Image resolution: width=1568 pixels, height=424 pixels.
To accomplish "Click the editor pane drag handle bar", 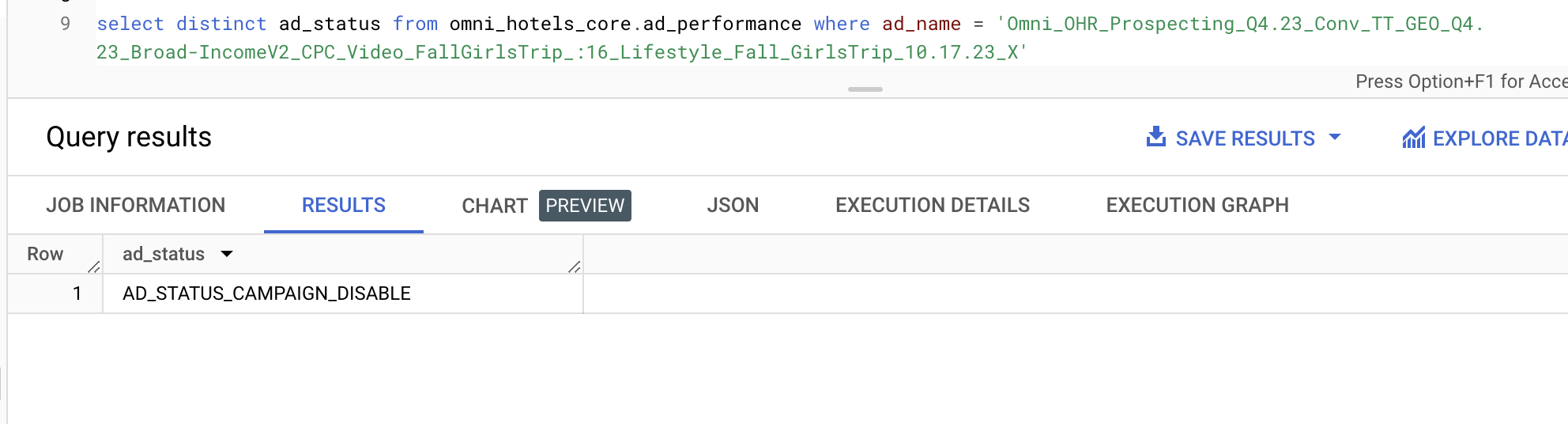I will click(865, 89).
